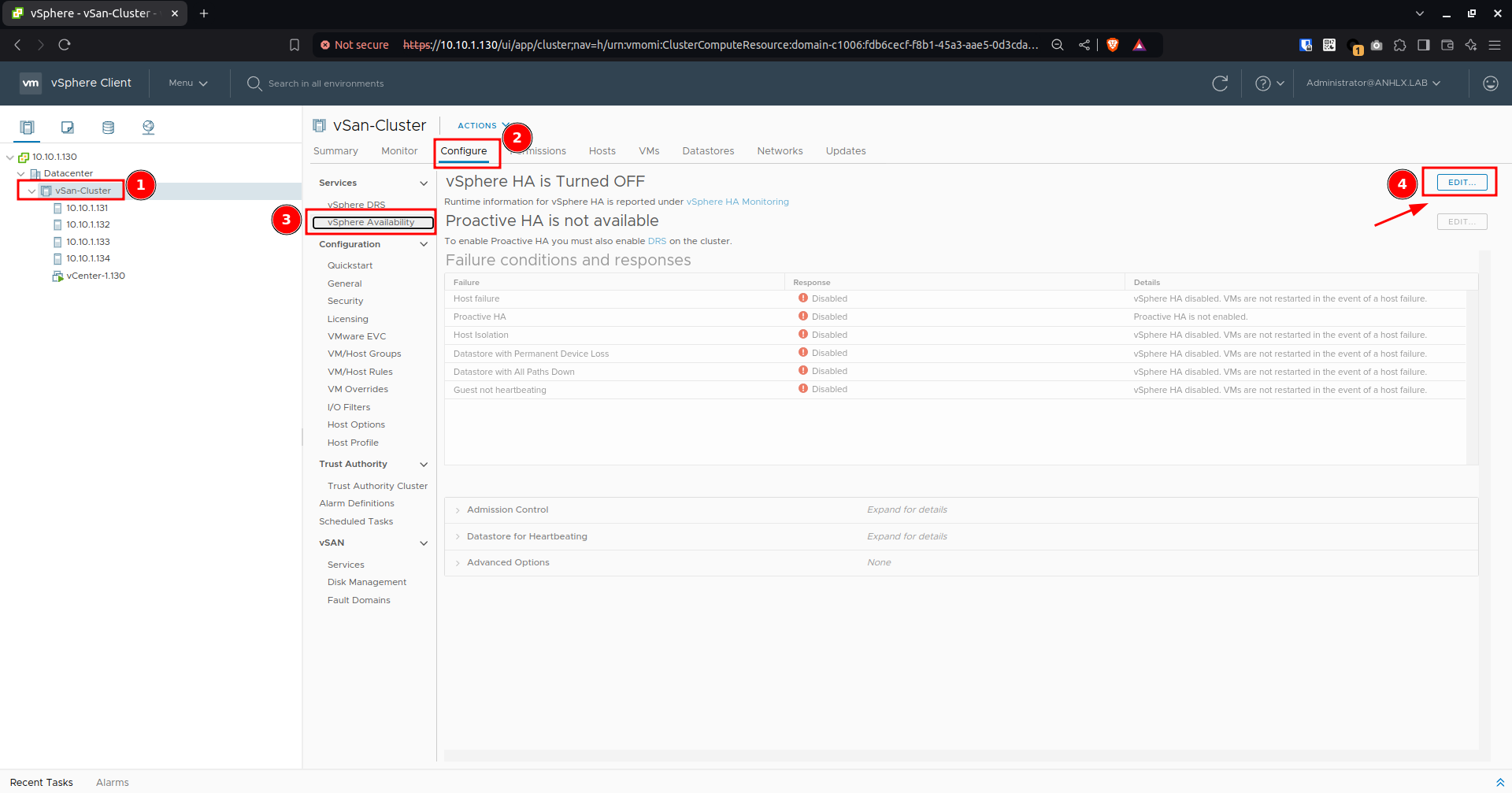
Task: Open the vSphere HA Monitoring link
Action: tap(737, 202)
